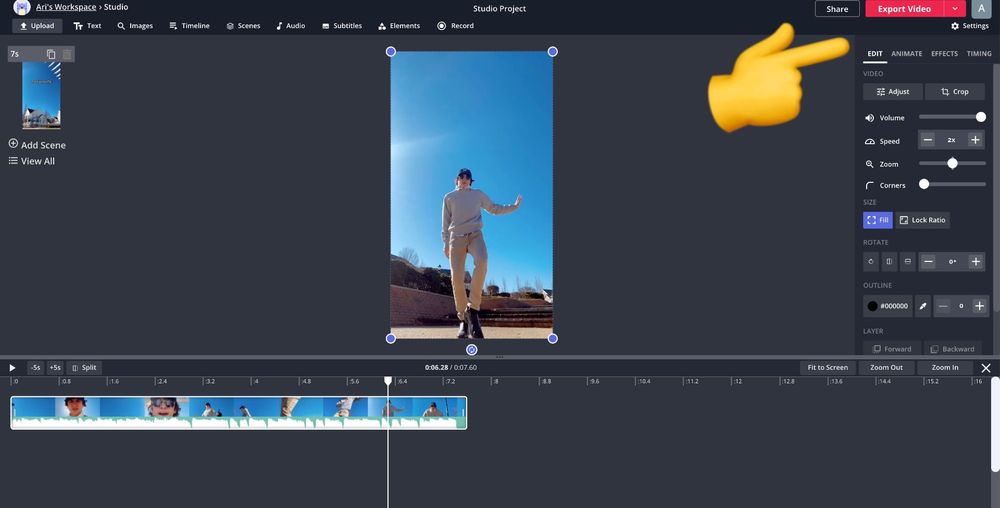Open the Ari's Workspace link
The height and width of the screenshot is (508, 1000).
click(66, 7)
